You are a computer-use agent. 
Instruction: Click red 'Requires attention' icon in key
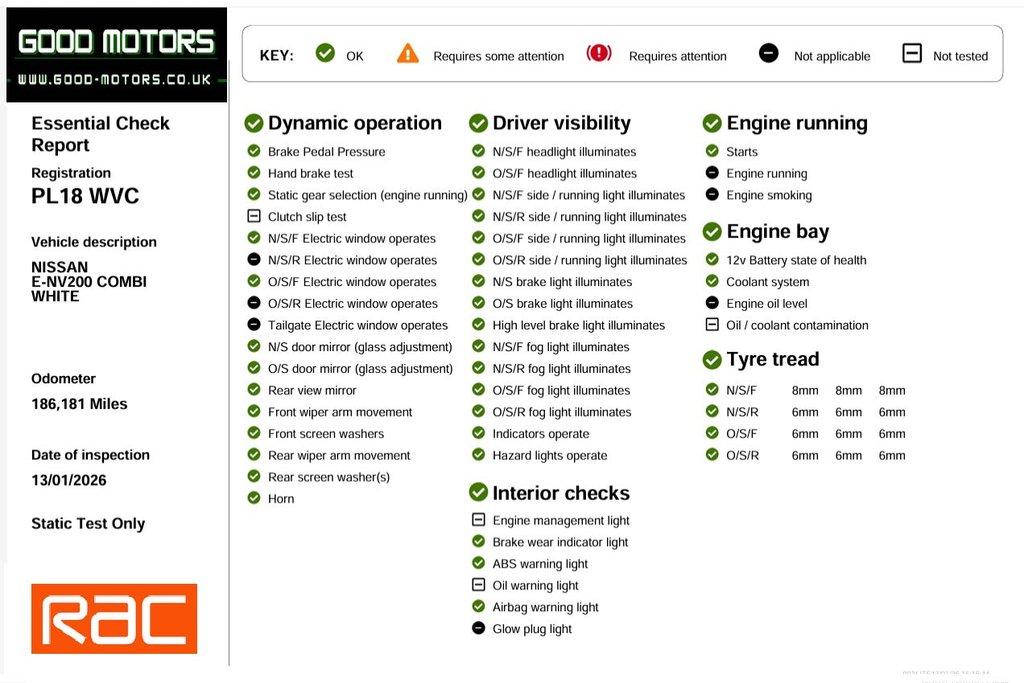pos(599,54)
